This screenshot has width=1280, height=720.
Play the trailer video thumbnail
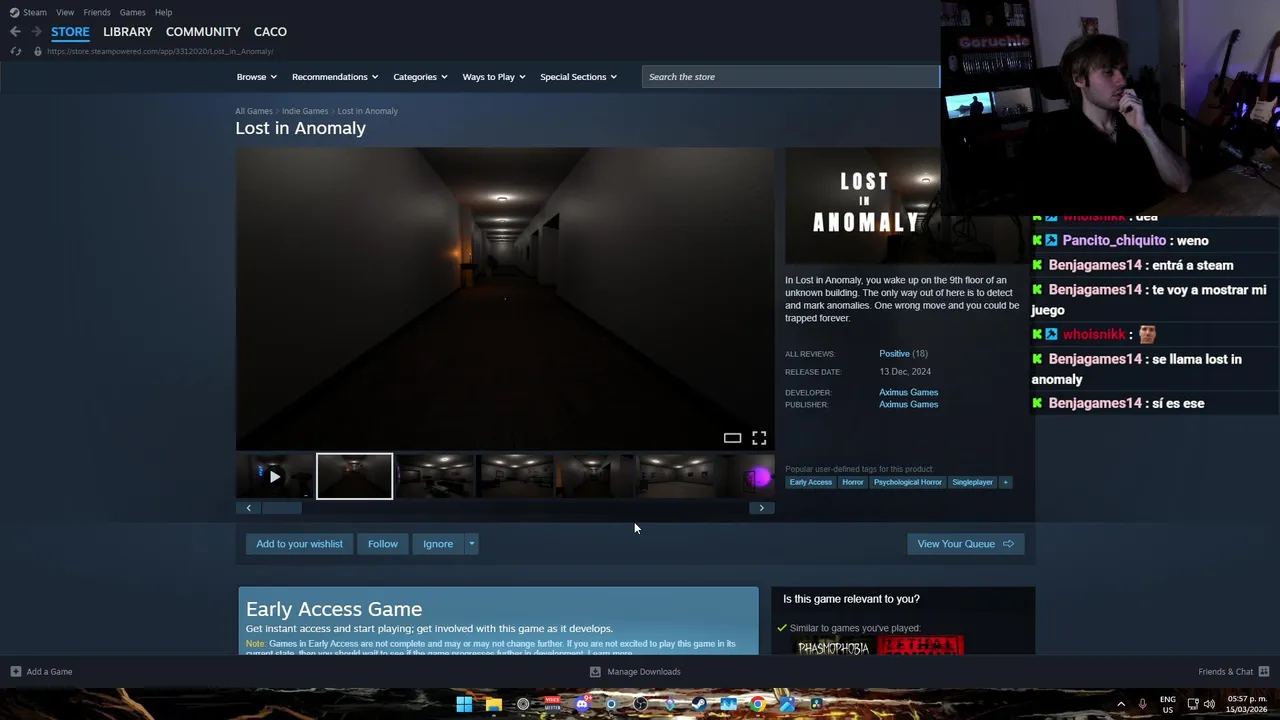(x=274, y=477)
